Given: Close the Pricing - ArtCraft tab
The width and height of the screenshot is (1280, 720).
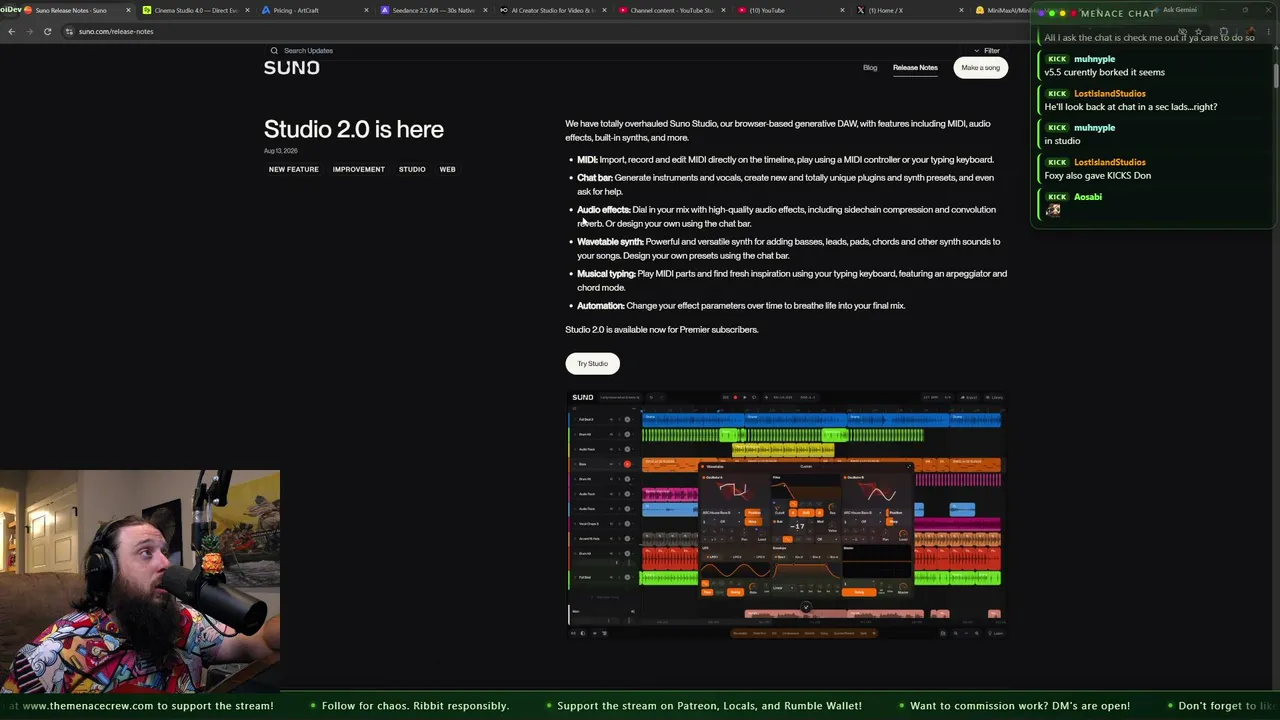Looking at the screenshot, I should point(366,10).
